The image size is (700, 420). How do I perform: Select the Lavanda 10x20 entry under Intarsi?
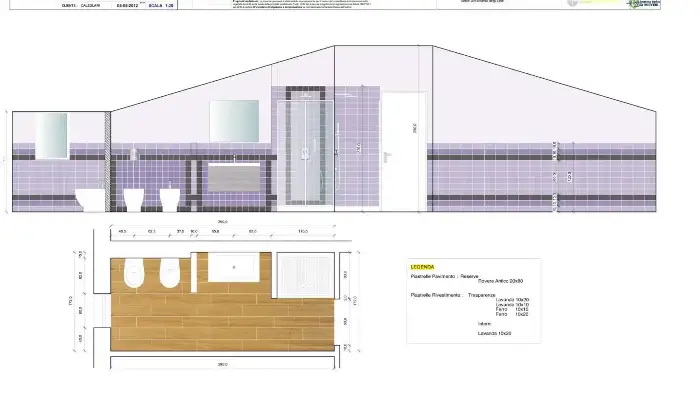(495, 333)
